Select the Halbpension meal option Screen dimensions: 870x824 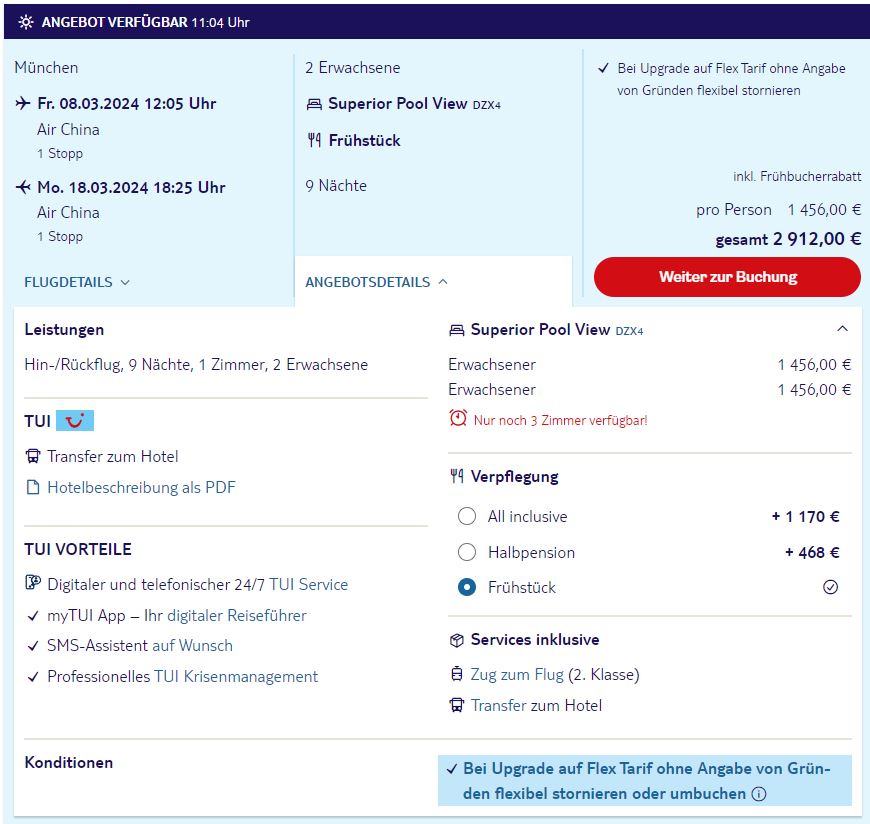(467, 552)
